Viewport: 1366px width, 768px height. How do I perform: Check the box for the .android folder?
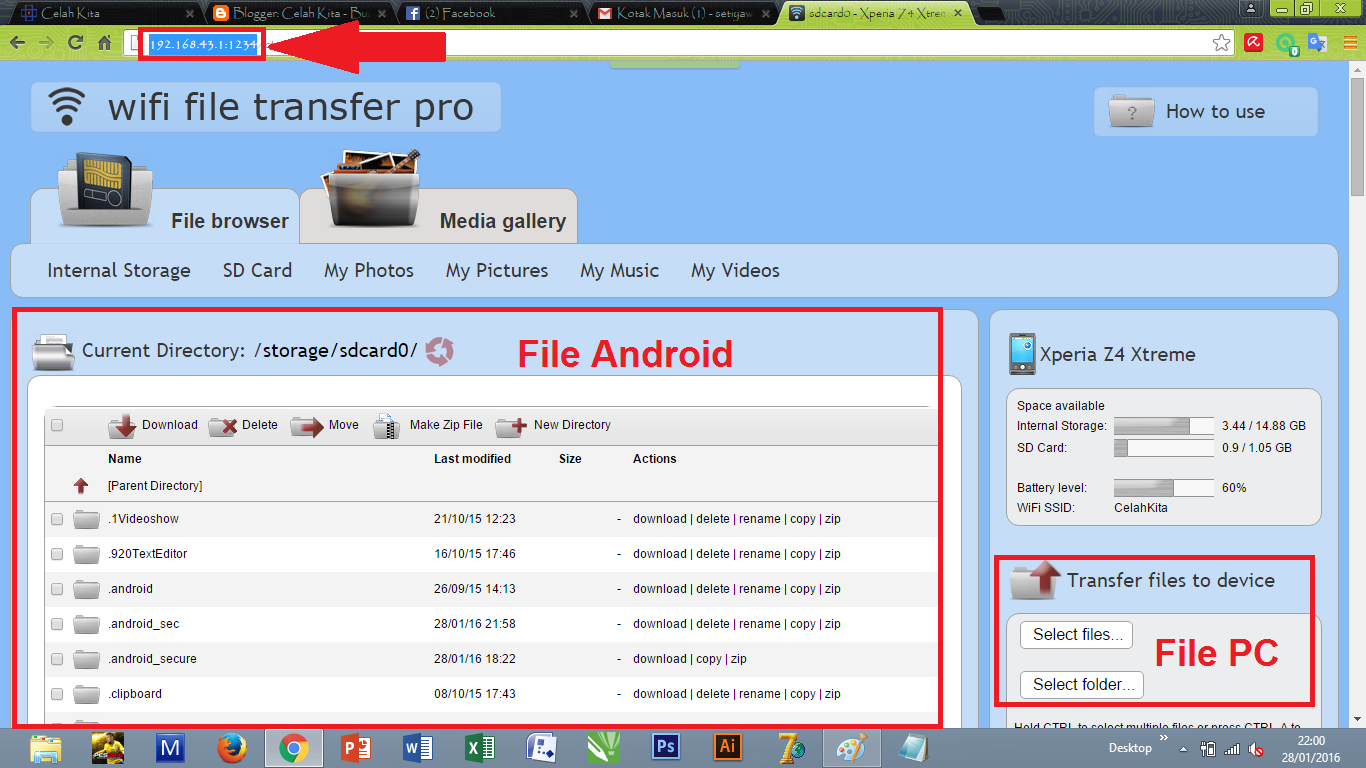point(57,589)
